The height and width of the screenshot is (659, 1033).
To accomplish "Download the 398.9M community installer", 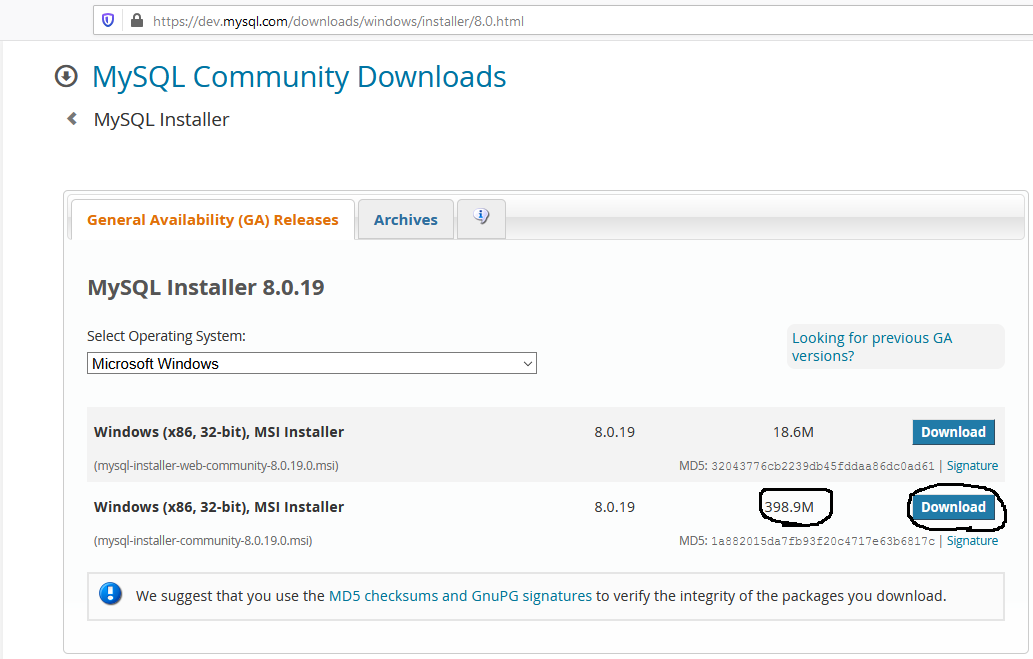I will point(953,507).
